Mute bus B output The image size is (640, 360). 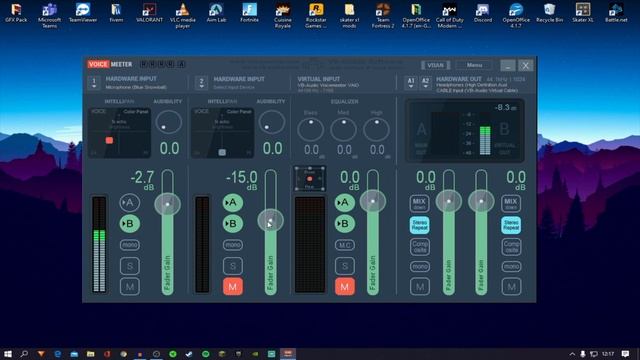[x=511, y=287]
